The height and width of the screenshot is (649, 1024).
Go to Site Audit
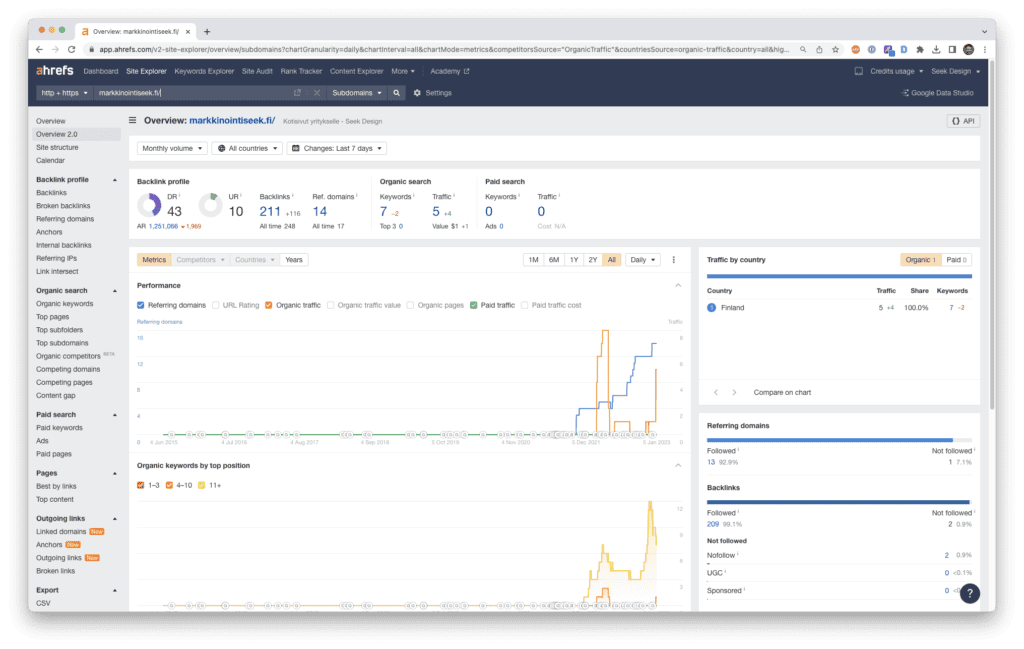click(x=257, y=71)
